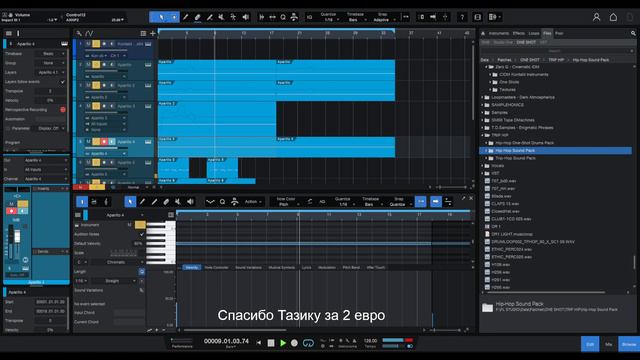Select the Pitch Bend lane tab
640x360 pixels.
coord(351,267)
